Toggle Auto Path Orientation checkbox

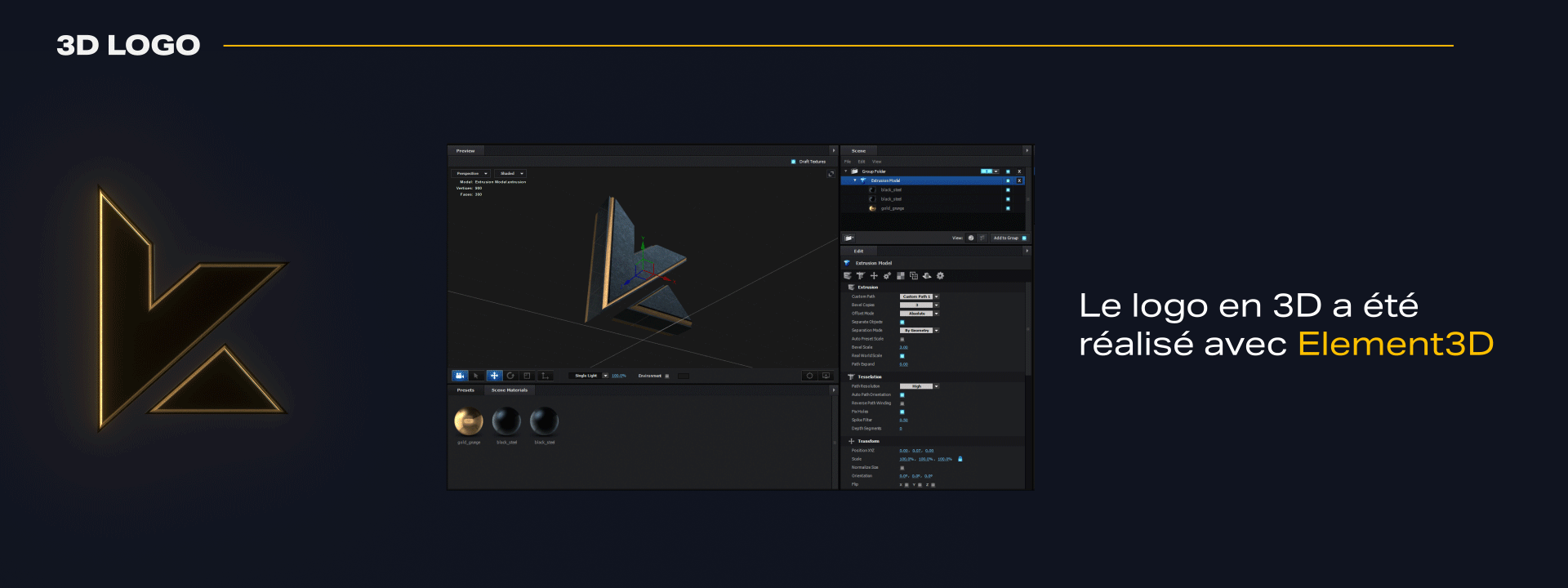(x=902, y=394)
